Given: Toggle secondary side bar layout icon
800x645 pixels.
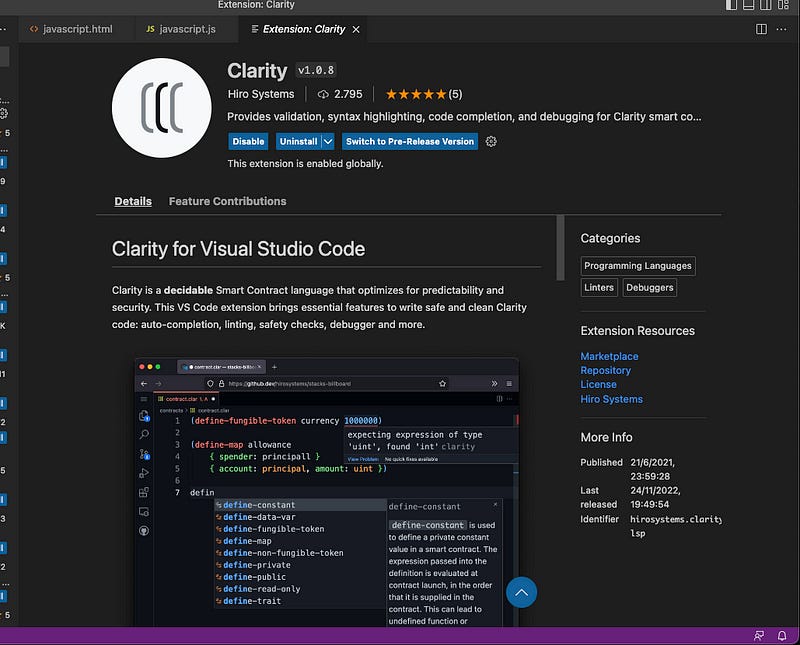Looking at the screenshot, I should (765, 5).
